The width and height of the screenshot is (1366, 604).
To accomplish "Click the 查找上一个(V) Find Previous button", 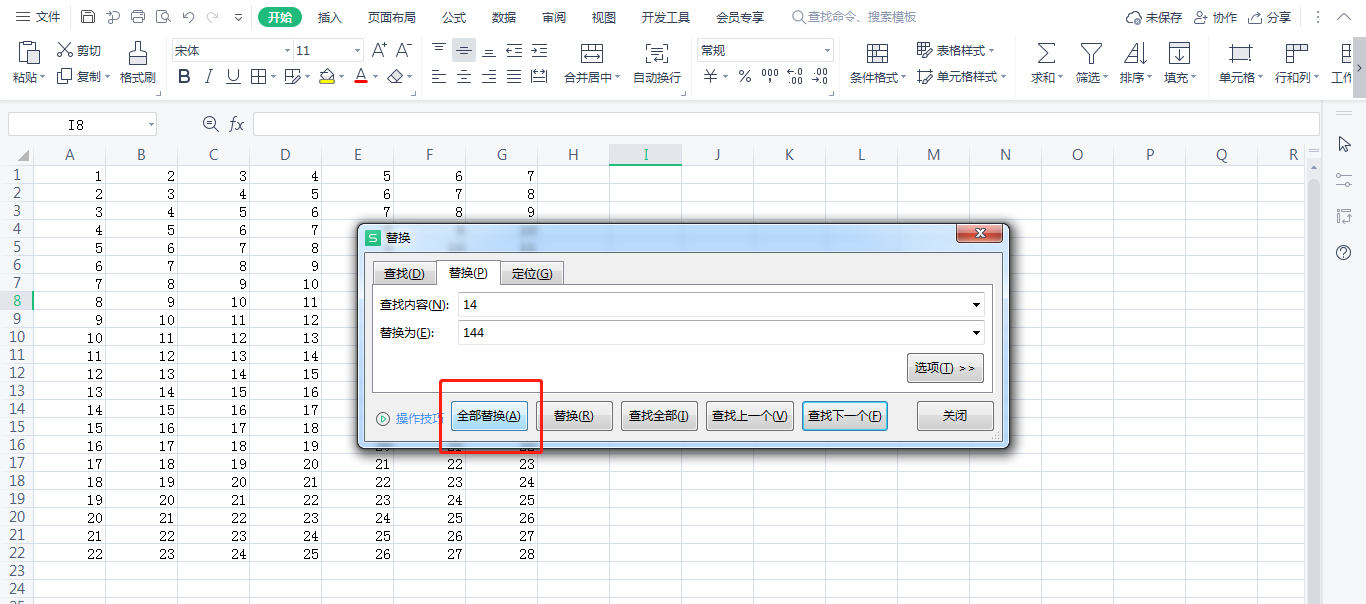I will click(749, 416).
